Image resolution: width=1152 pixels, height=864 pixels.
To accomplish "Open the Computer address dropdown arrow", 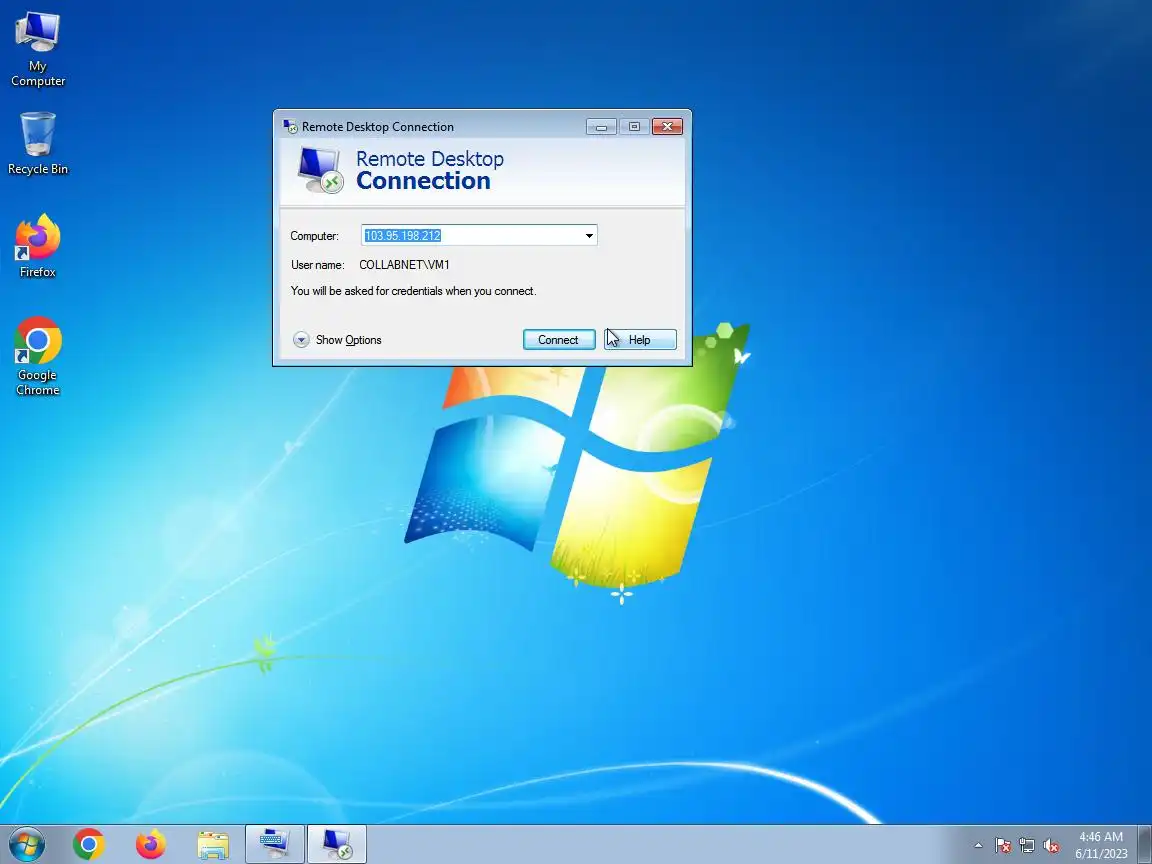I will (589, 235).
